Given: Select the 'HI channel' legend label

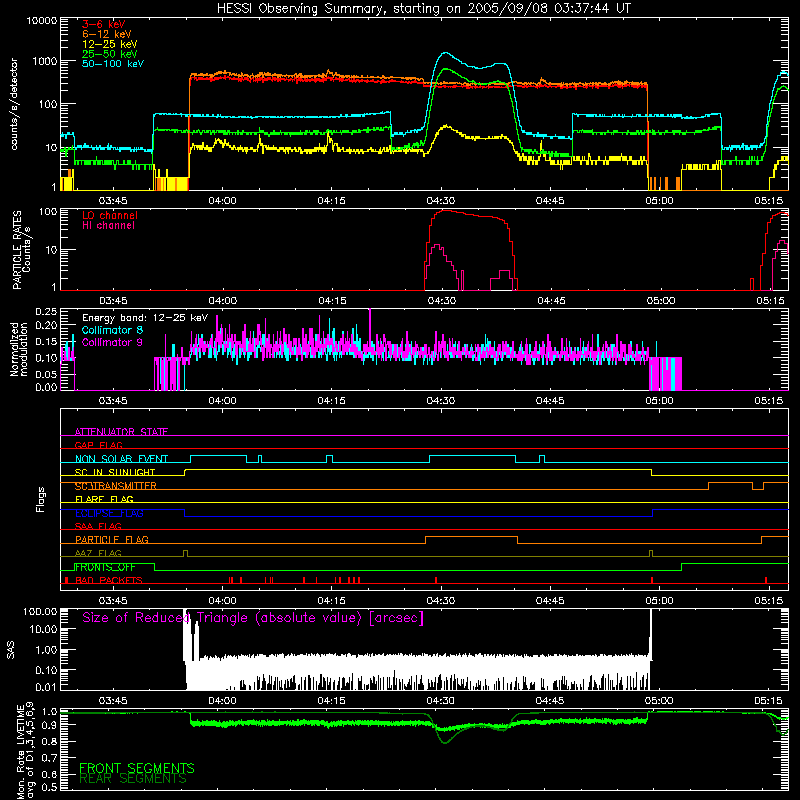Looking at the screenshot, I should [108, 226].
